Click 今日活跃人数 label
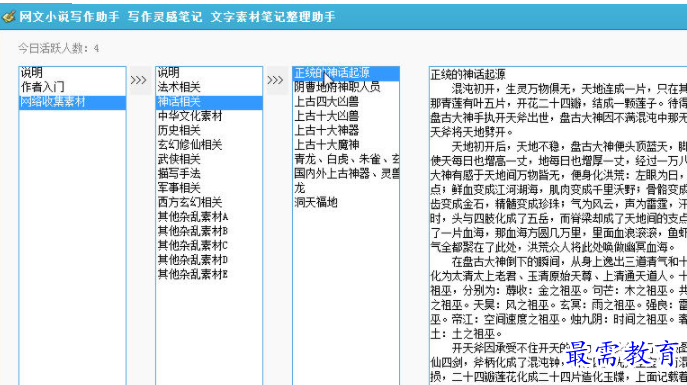Screen dimensions: 687x385 (x=58, y=48)
